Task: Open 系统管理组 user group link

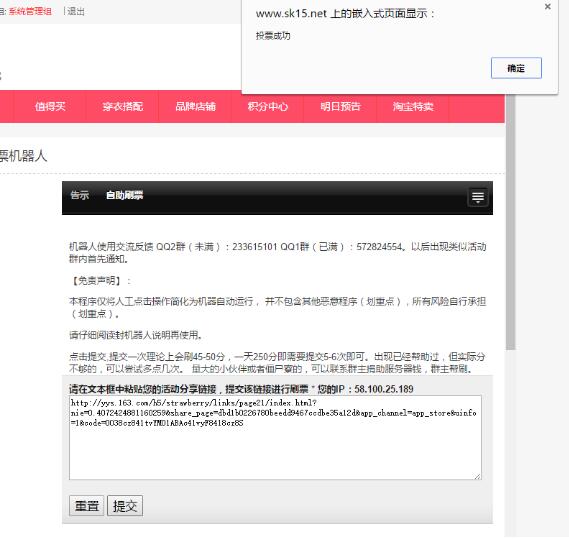Action: (x=30, y=12)
